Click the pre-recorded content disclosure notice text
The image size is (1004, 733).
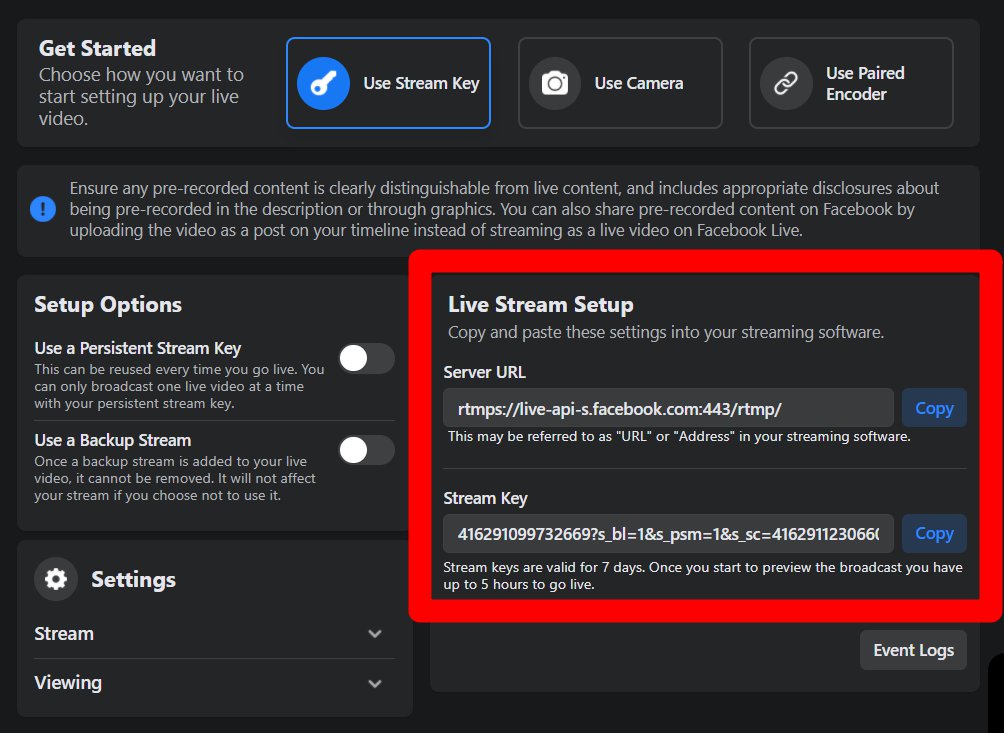pos(505,209)
